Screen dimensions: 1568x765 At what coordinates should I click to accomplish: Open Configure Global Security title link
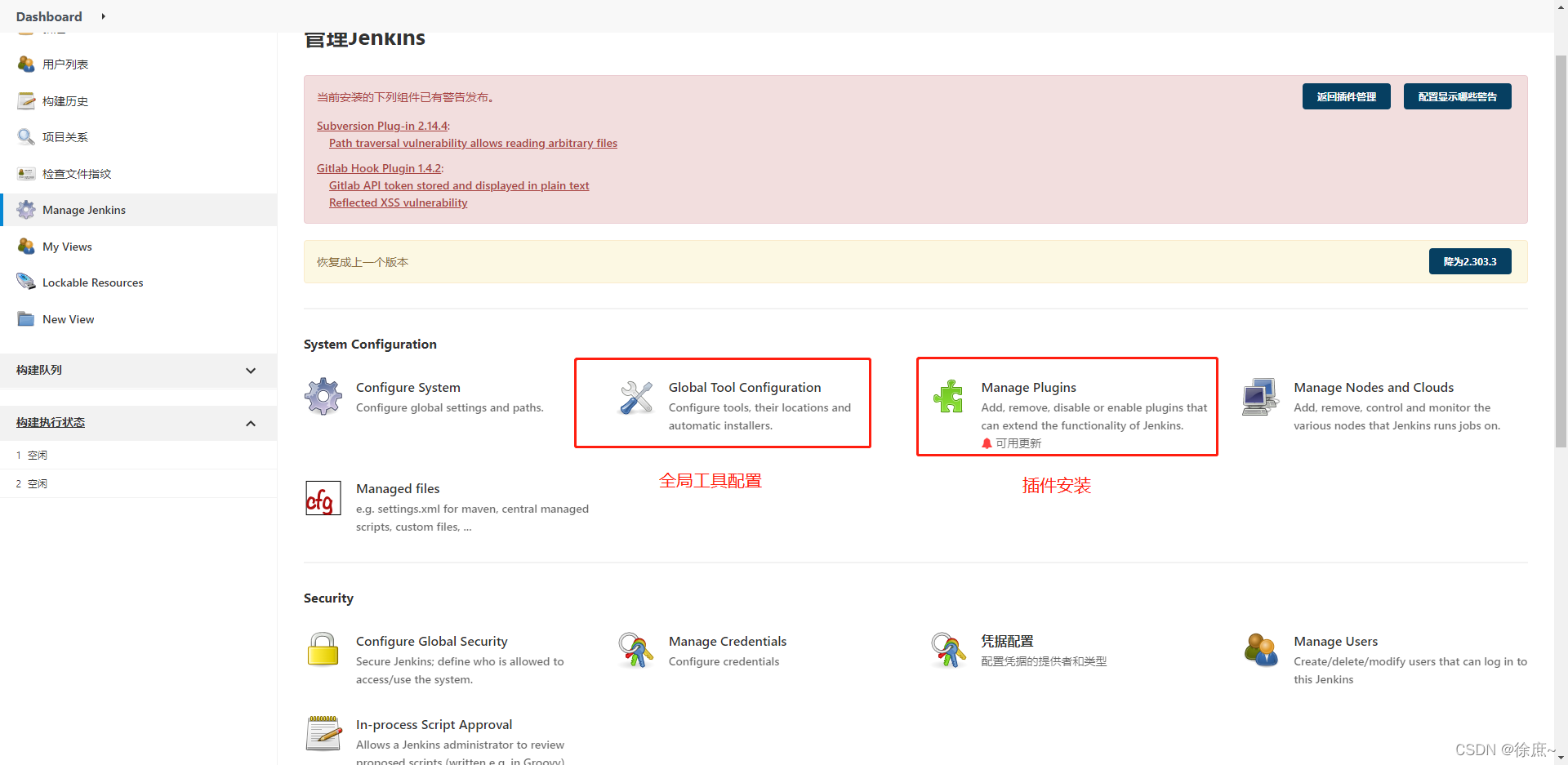[432, 641]
